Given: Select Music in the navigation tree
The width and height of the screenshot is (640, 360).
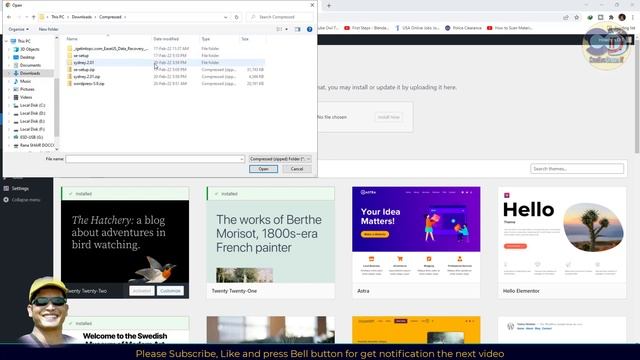Looking at the screenshot, I should pos(25,81).
